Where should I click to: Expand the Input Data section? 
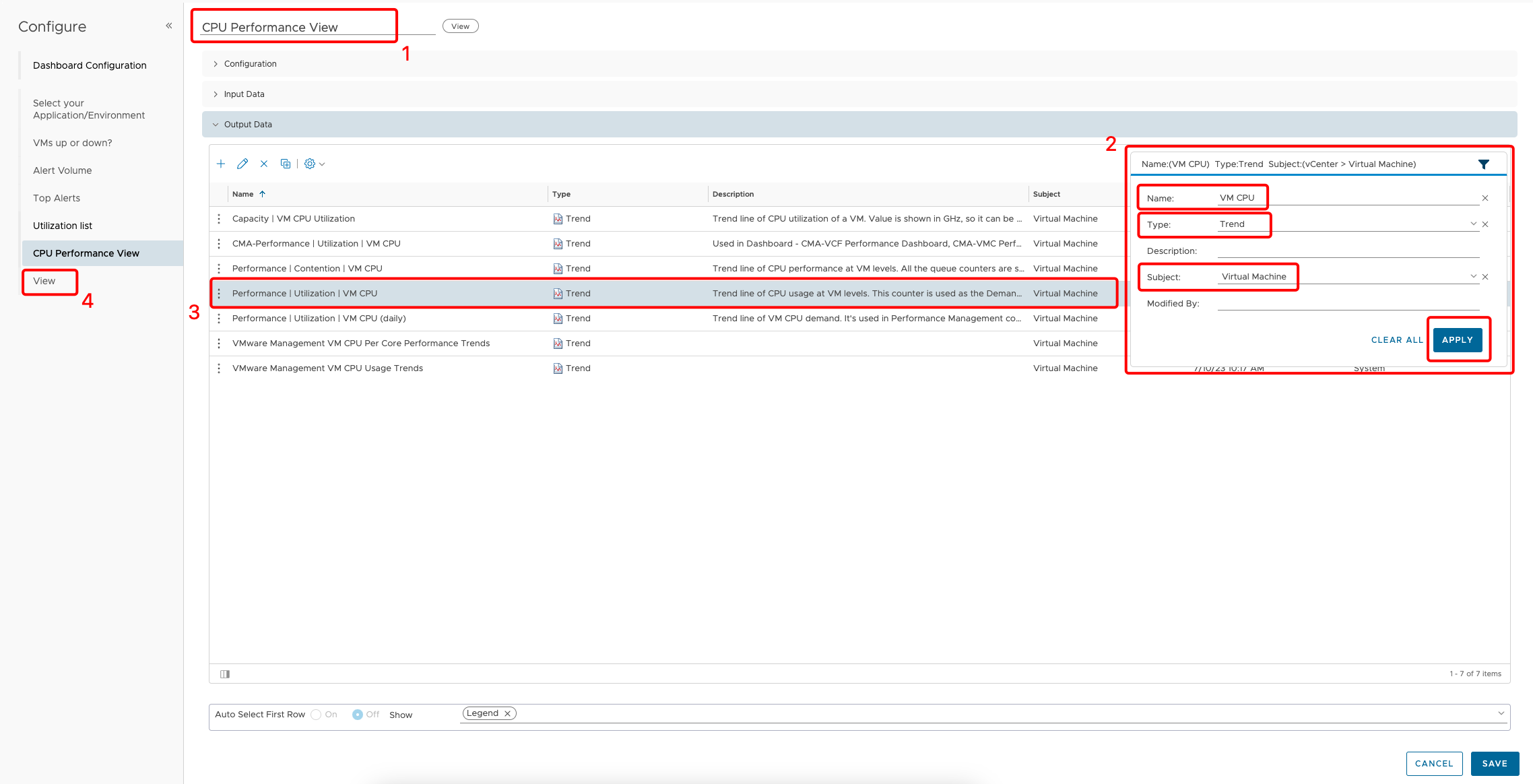tap(244, 94)
